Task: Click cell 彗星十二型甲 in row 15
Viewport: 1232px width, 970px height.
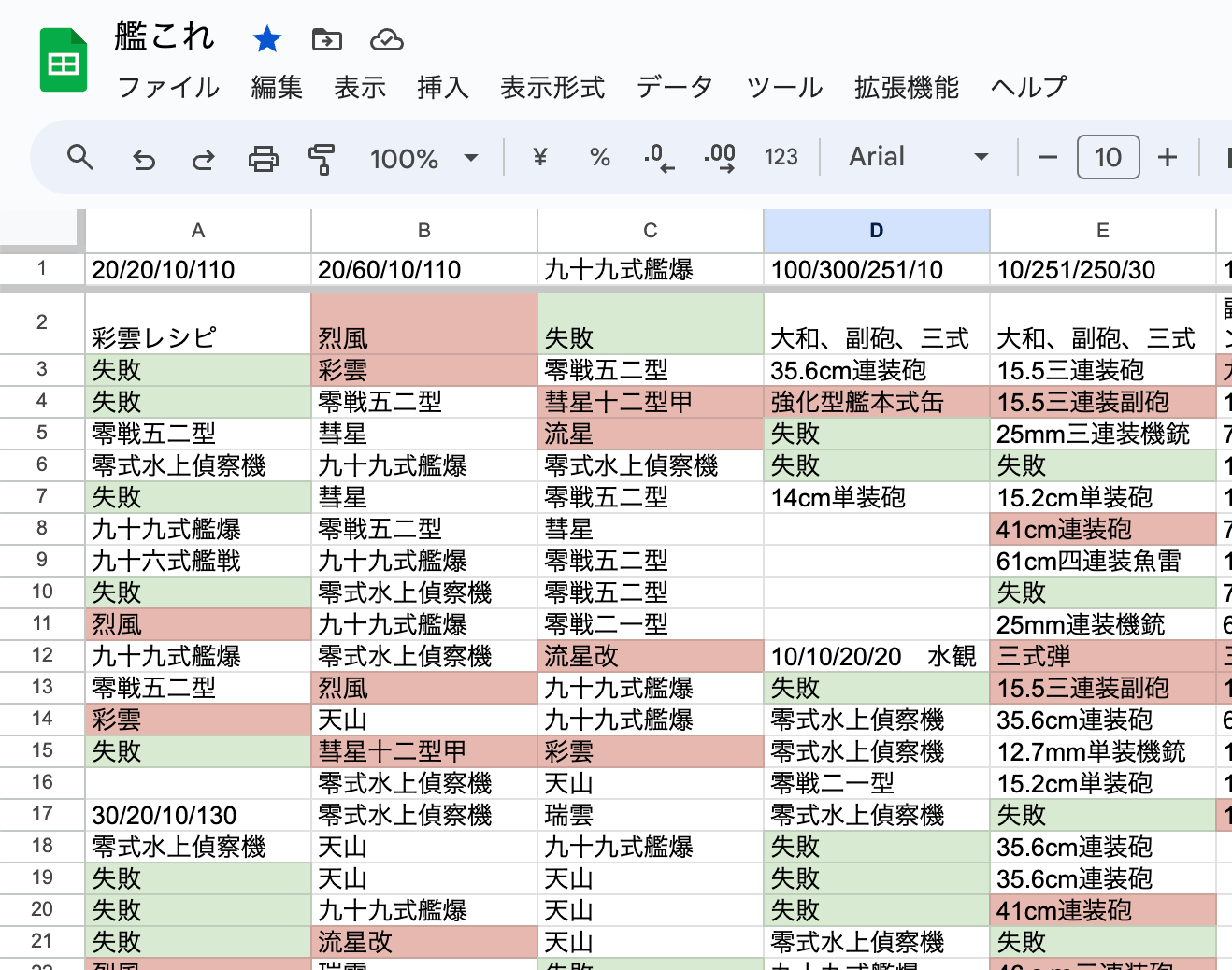Action: tap(424, 751)
